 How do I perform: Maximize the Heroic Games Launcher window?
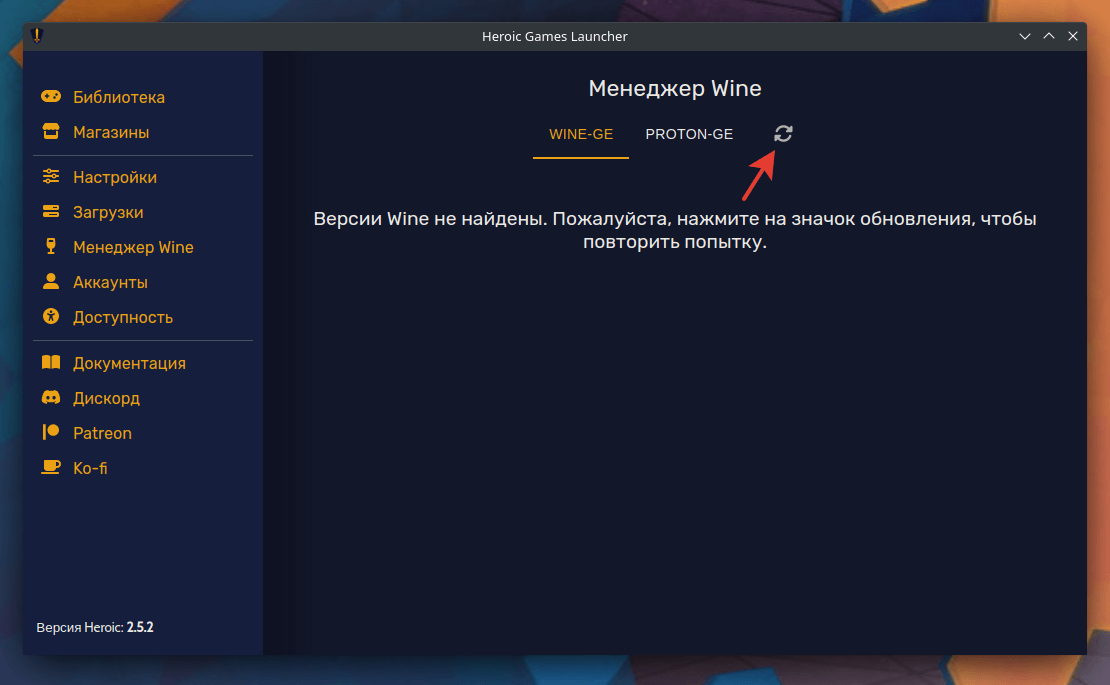pyautogui.click(x=1048, y=36)
